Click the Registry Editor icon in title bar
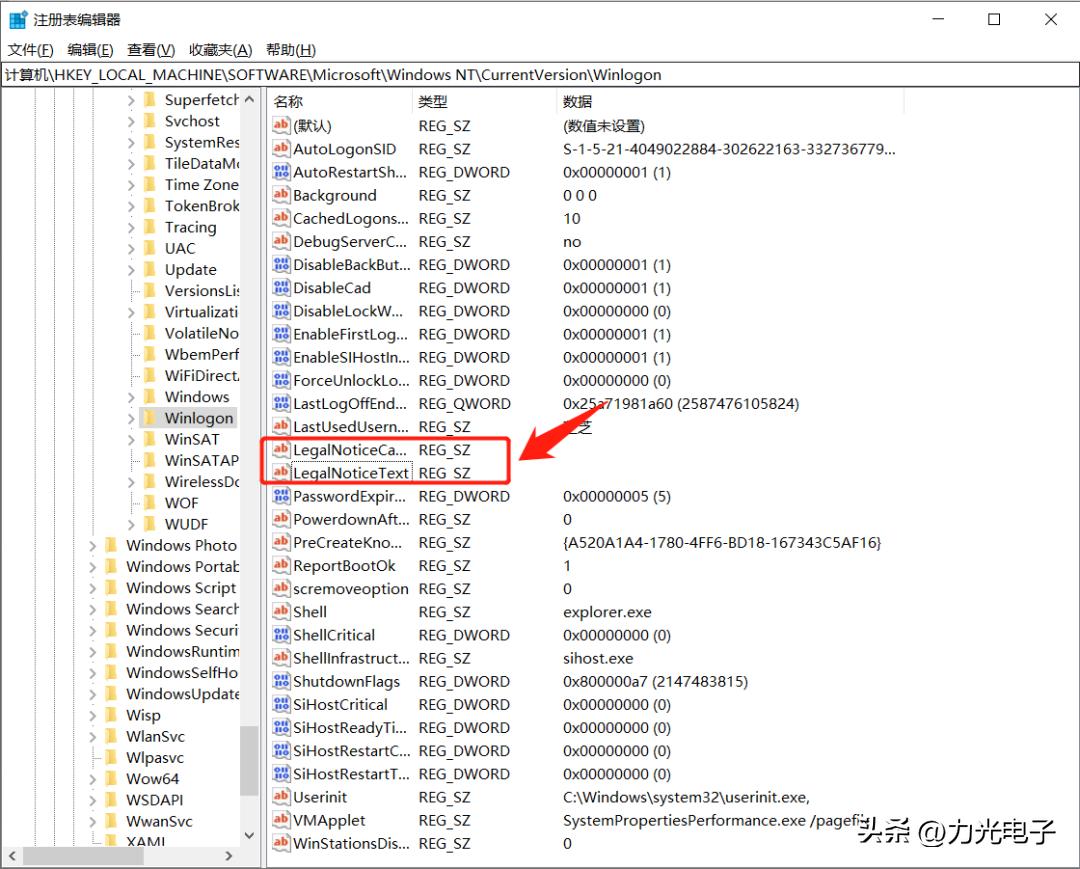The height and width of the screenshot is (869, 1080). [17, 18]
